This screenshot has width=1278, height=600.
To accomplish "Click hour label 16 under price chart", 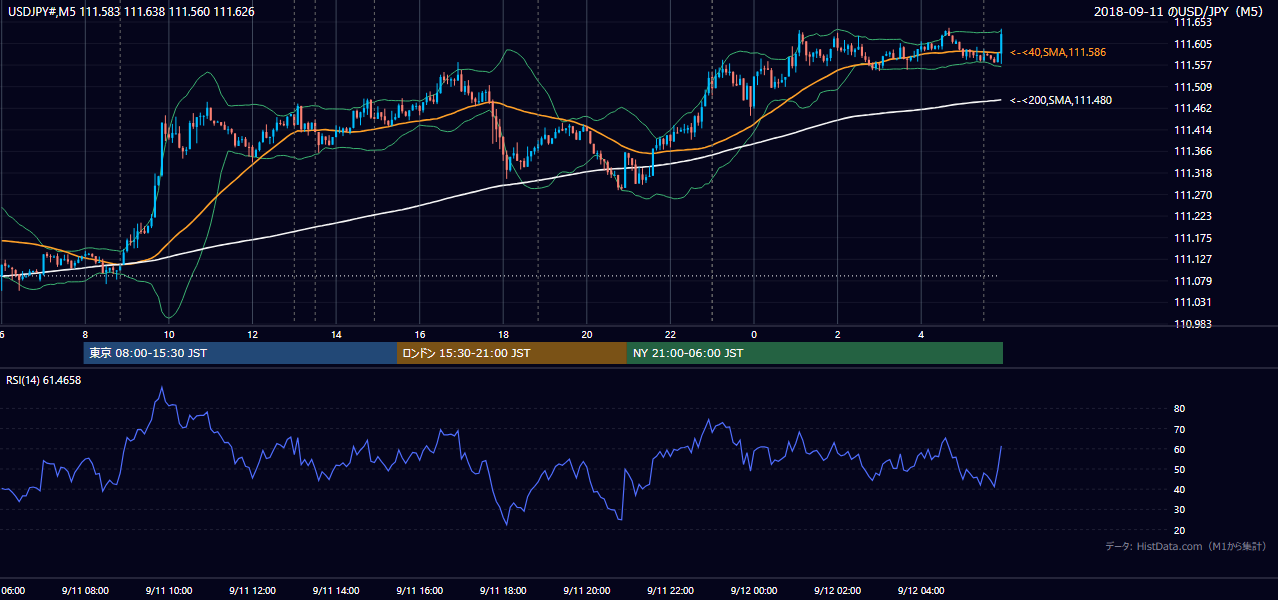I will tap(420, 335).
